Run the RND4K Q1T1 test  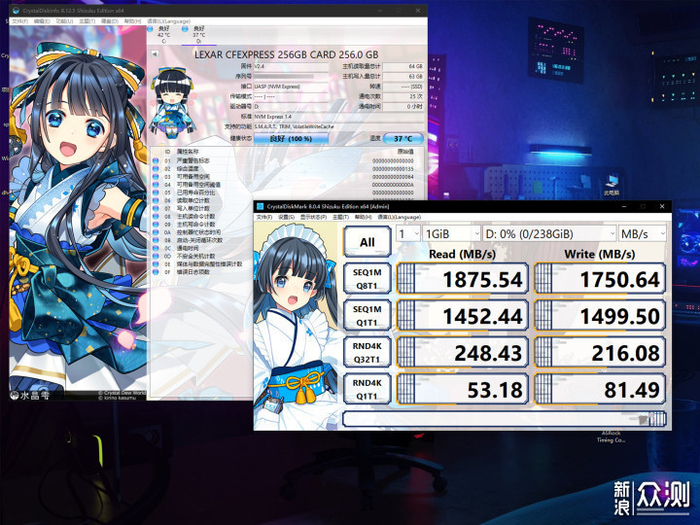pos(367,389)
